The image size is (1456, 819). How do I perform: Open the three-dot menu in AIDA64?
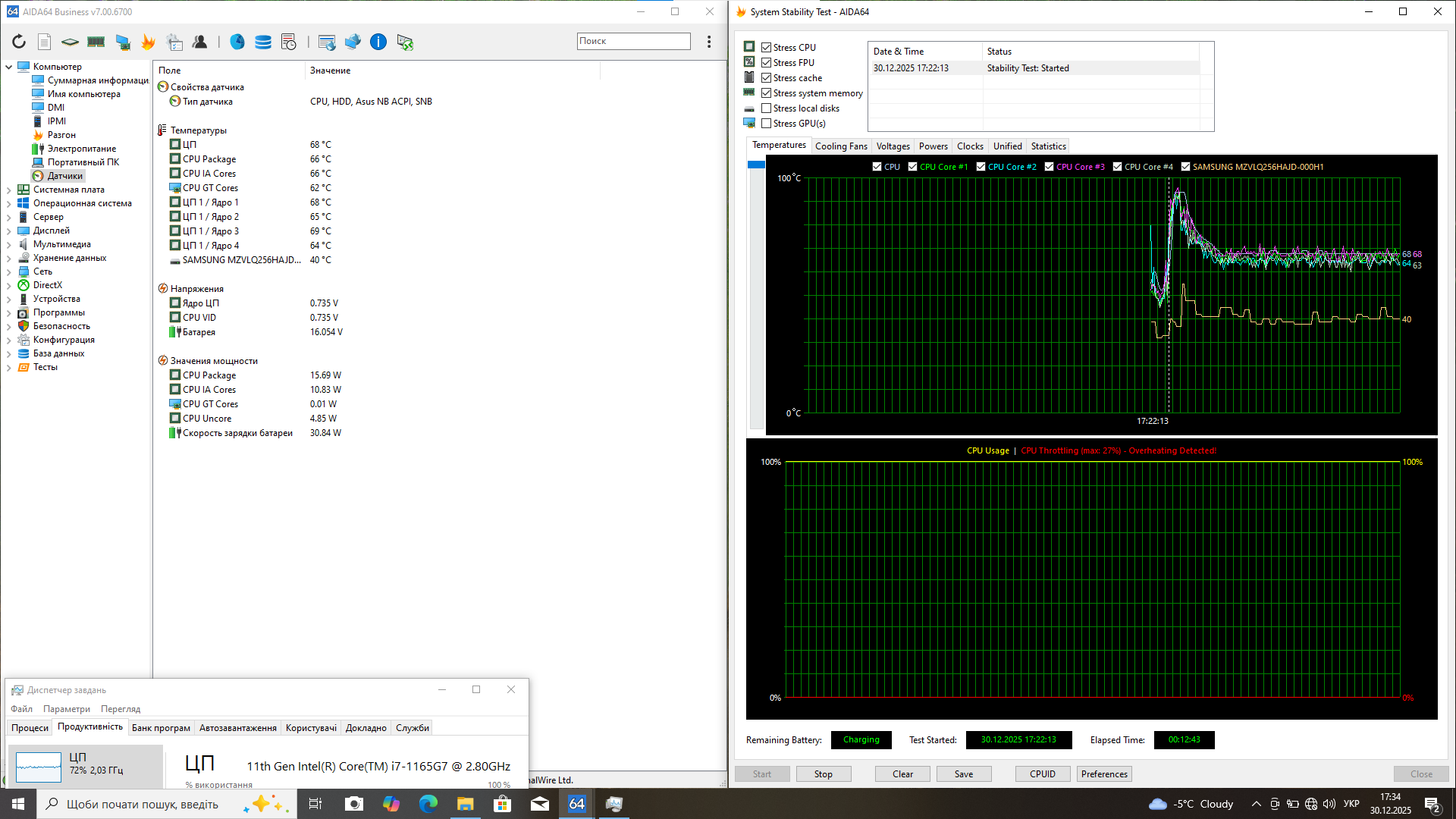[x=709, y=42]
